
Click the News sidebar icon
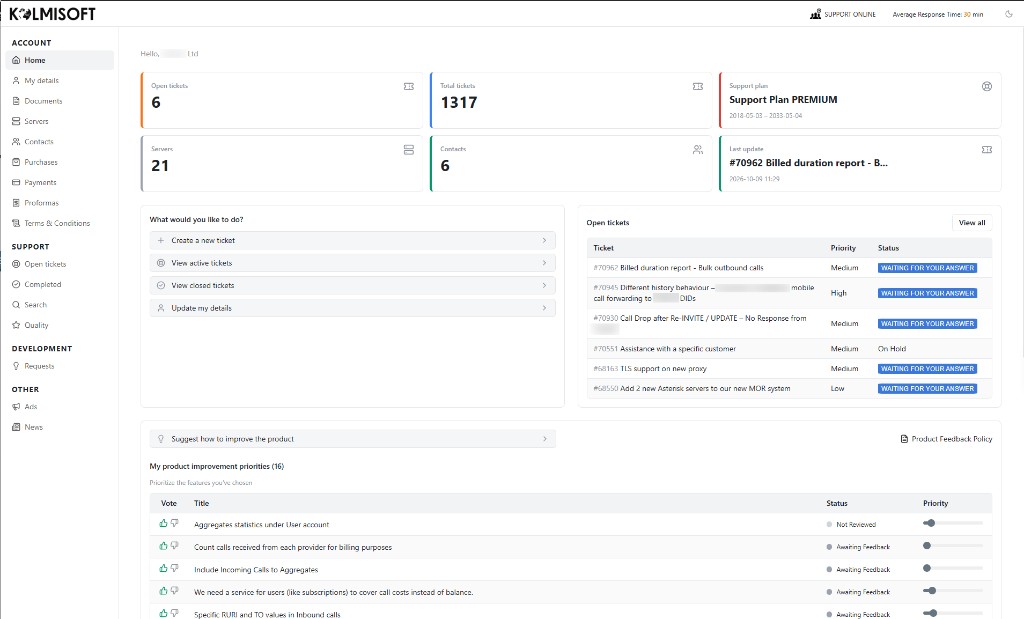click(16, 426)
